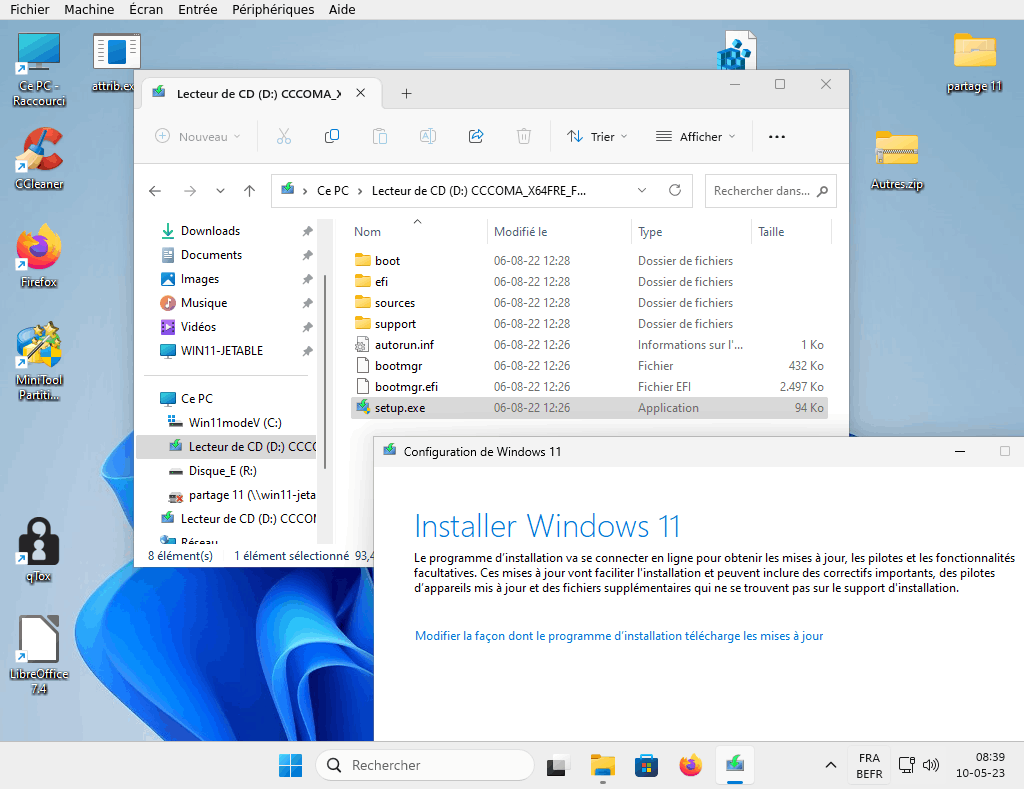Click link to modify update download method

coord(618,636)
